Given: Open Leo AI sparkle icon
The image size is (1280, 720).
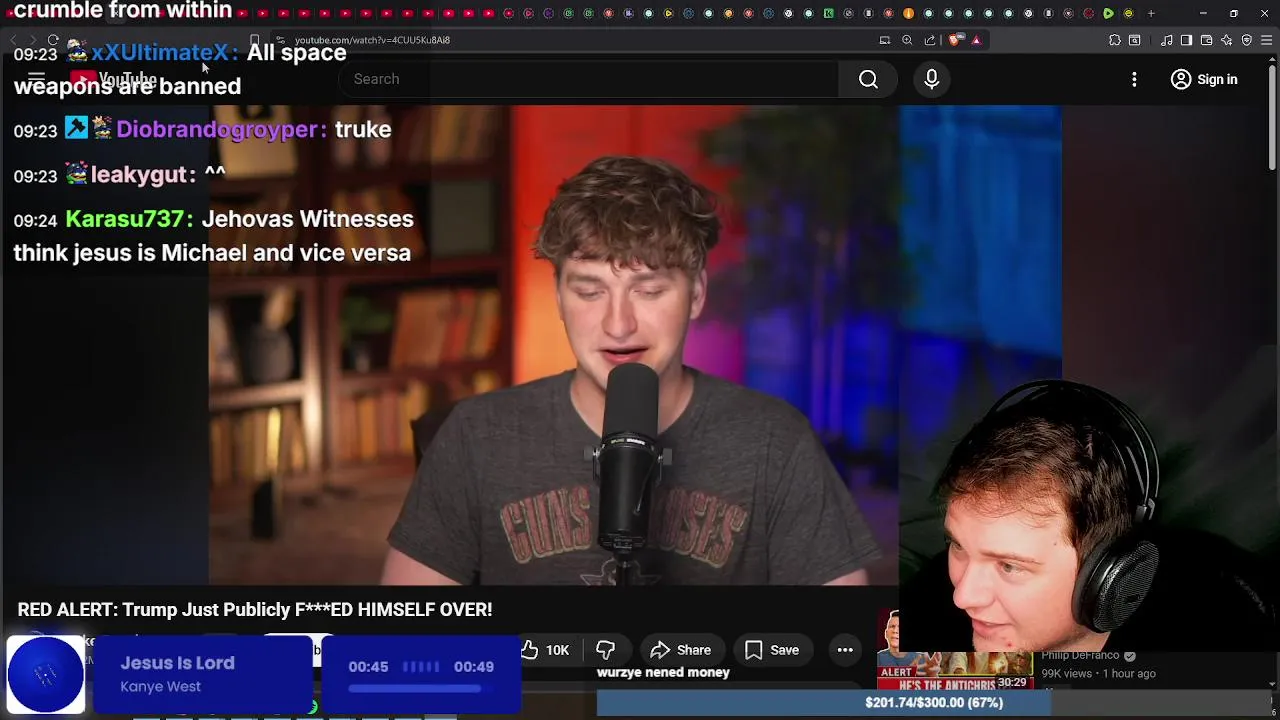Looking at the screenshot, I should (x=1226, y=40).
